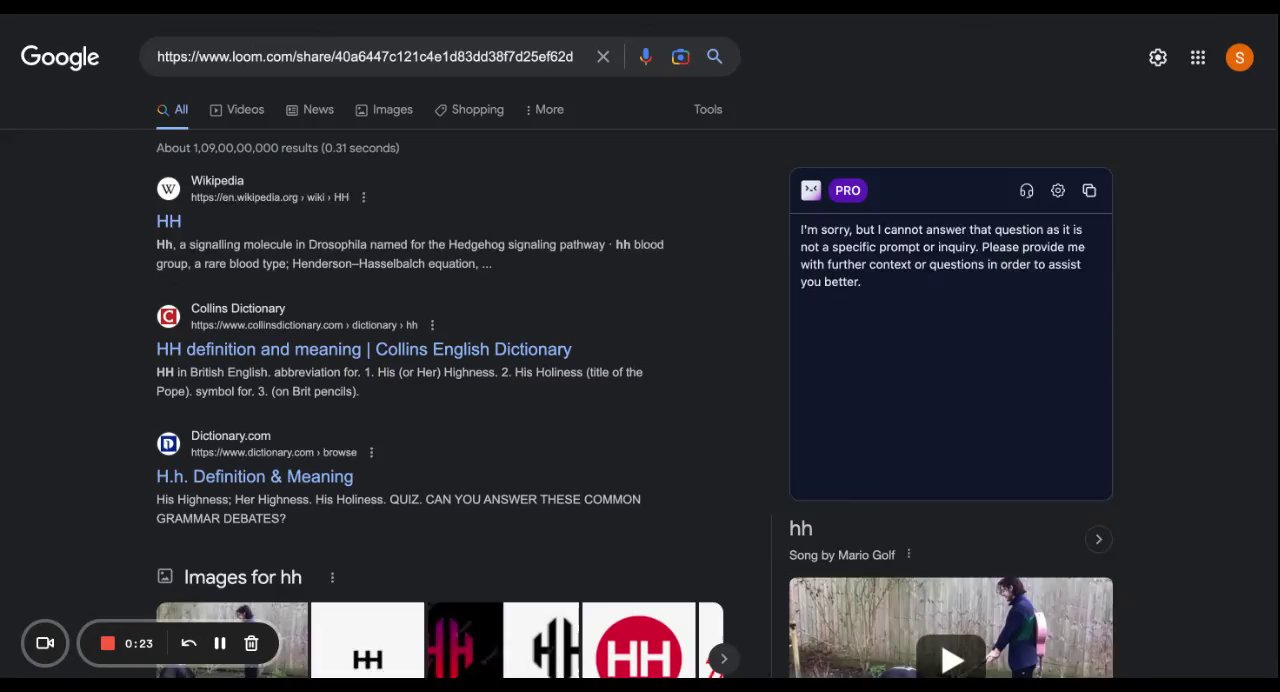Click the Wikipedia favicon
1280x692 pixels.
point(168,188)
